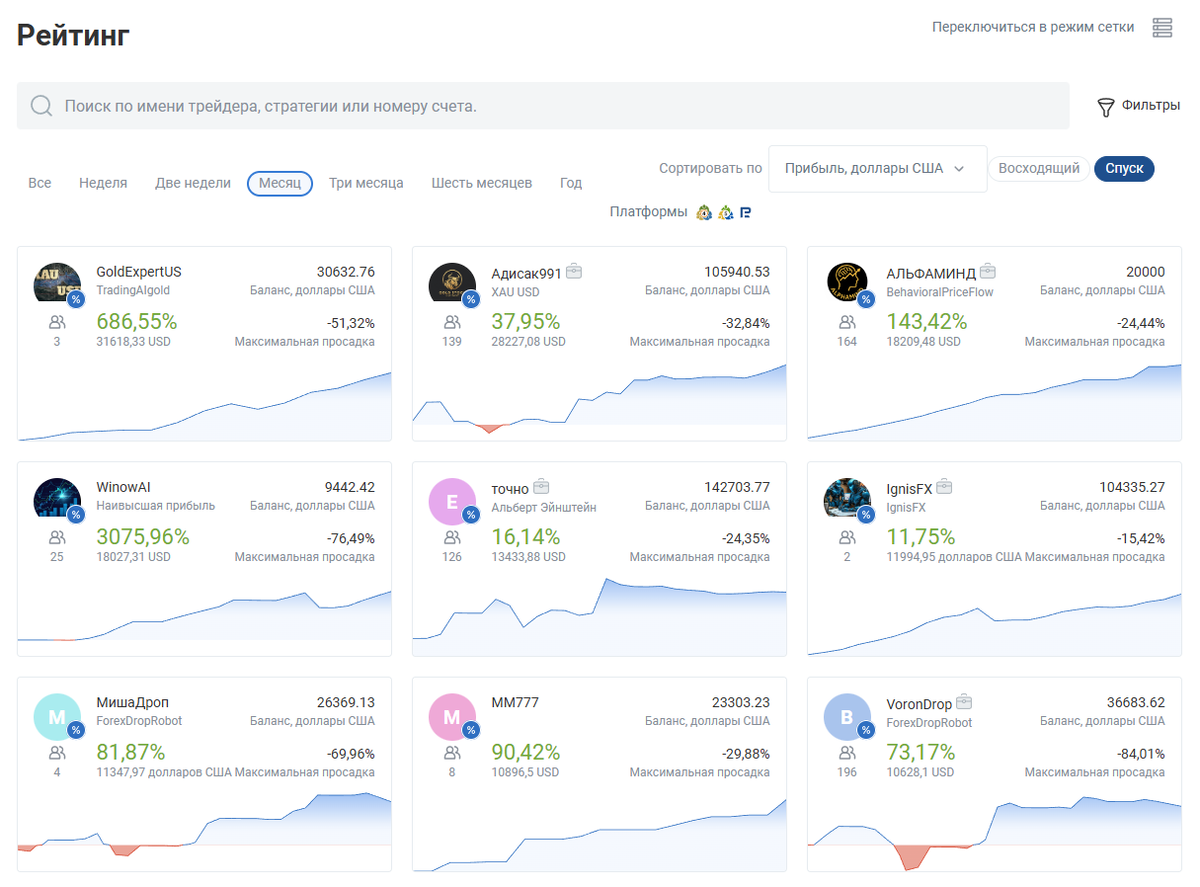Click subscribers icon on GoldExpertUS card
Screen dimensions: 1200x887
tap(57, 322)
